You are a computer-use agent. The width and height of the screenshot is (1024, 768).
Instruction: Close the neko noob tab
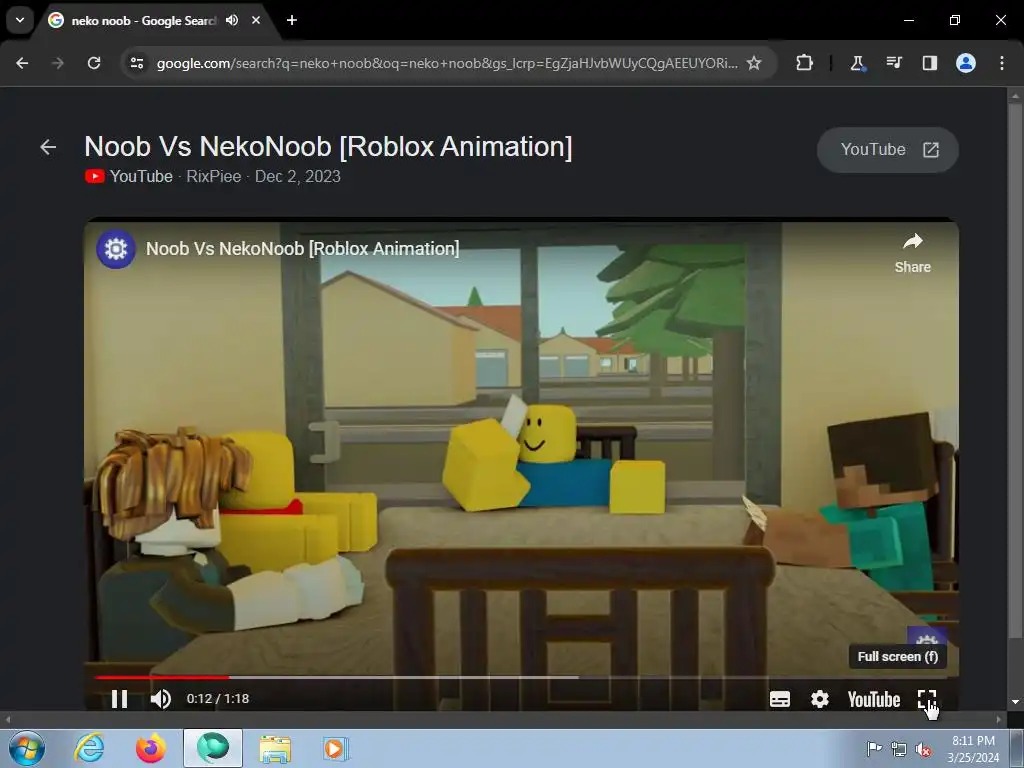[x=256, y=20]
